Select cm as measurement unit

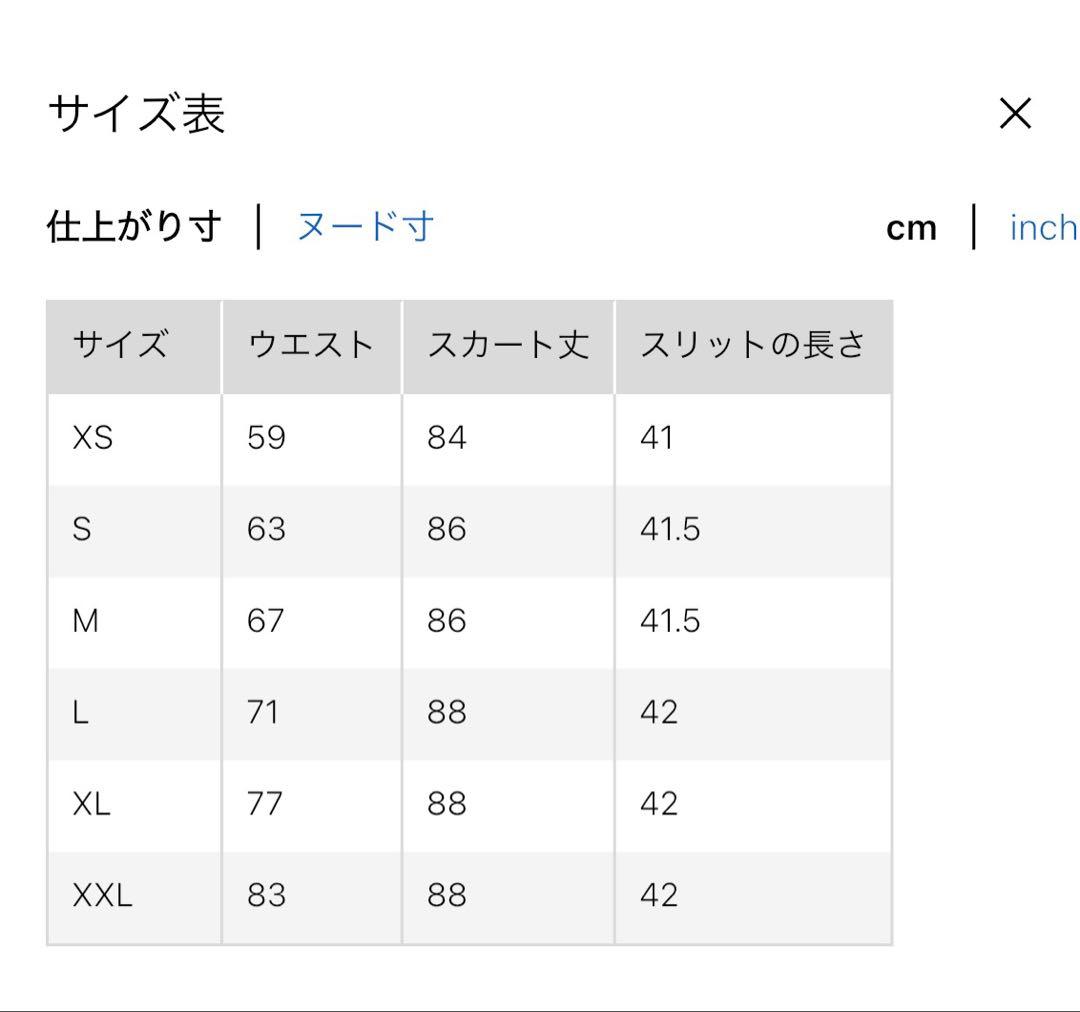pos(911,228)
